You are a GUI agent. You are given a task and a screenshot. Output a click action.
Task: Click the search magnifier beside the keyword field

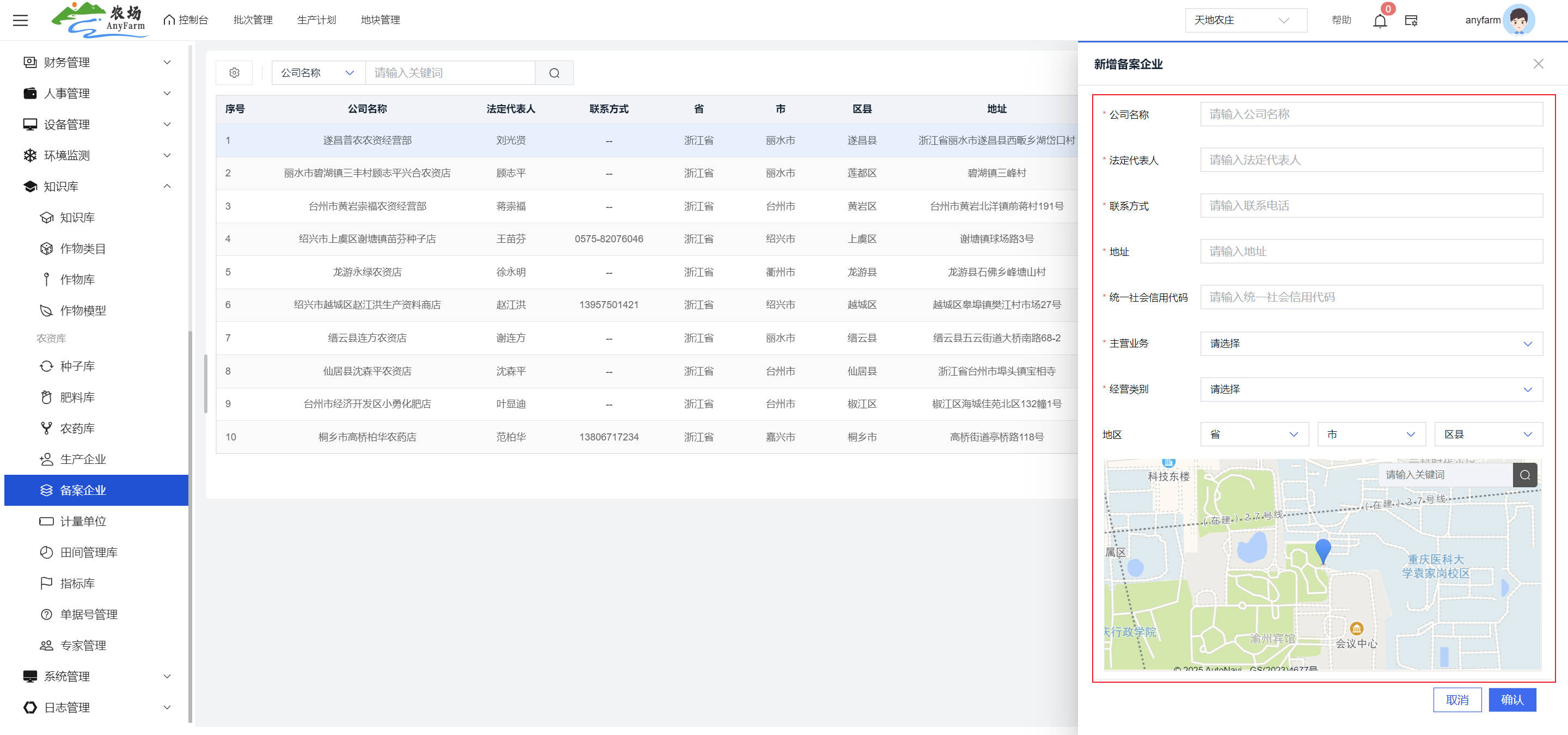point(554,73)
